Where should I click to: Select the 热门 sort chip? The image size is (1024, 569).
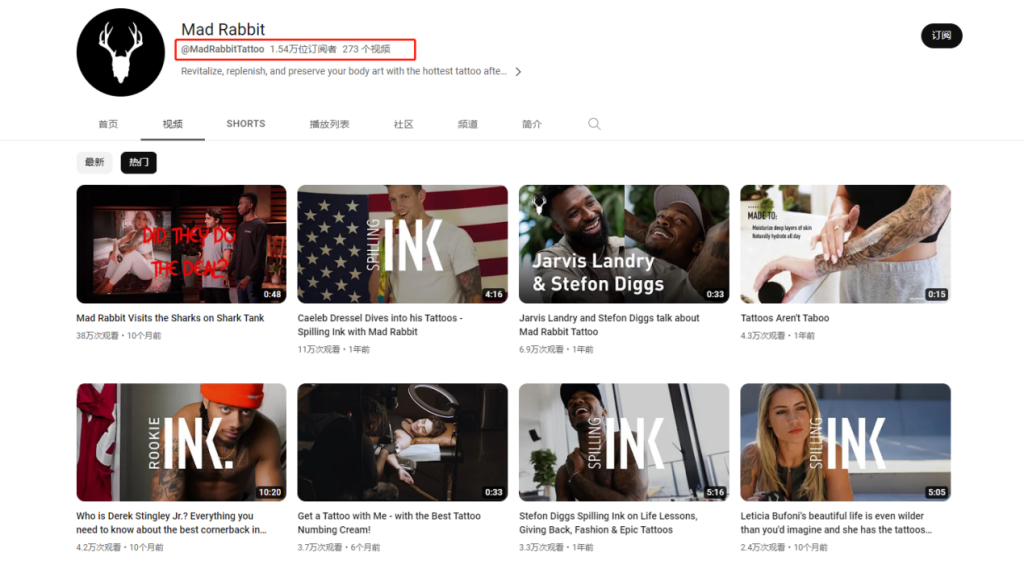pos(138,162)
